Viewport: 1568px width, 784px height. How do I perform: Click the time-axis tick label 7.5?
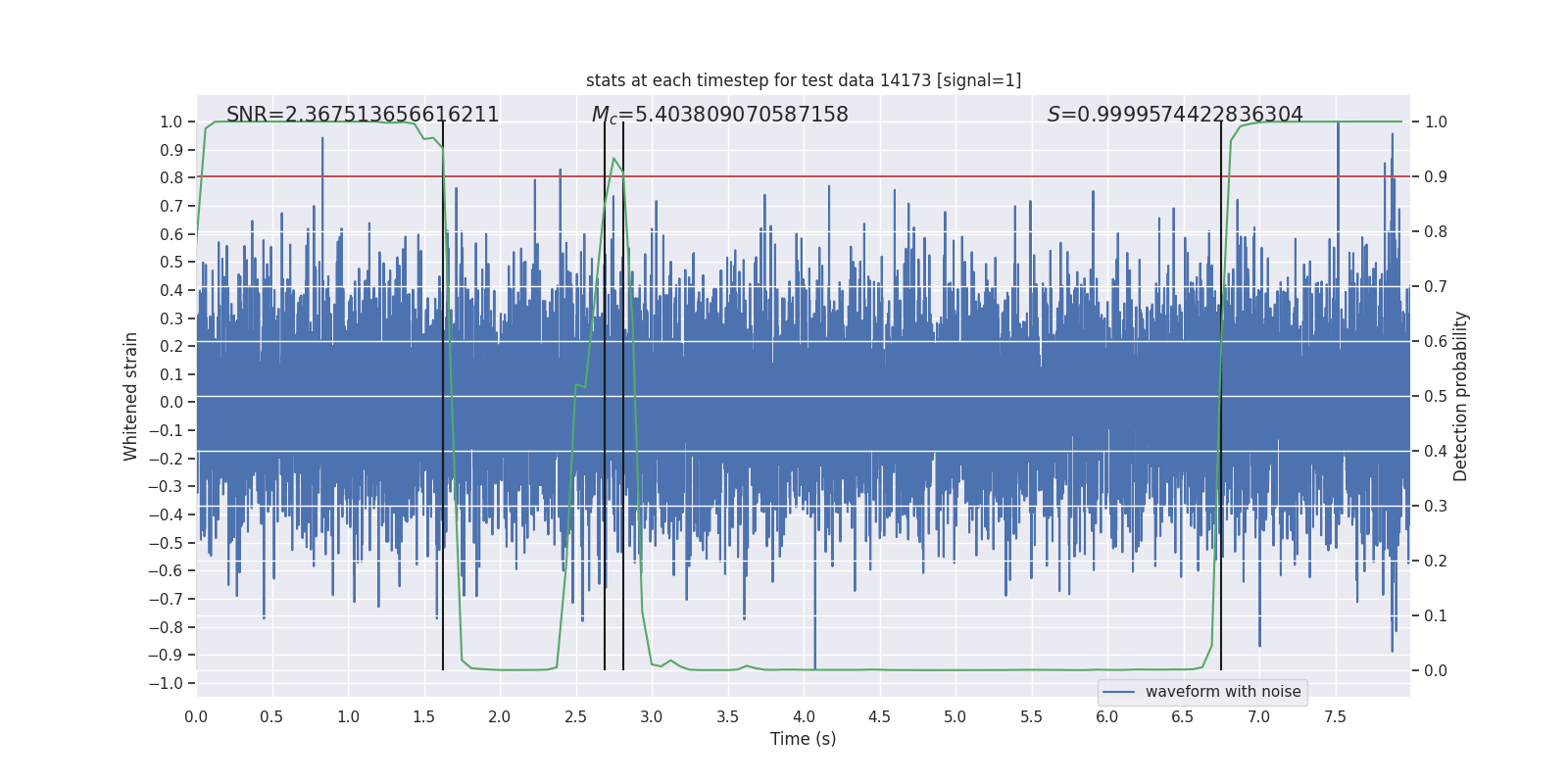(x=1336, y=717)
